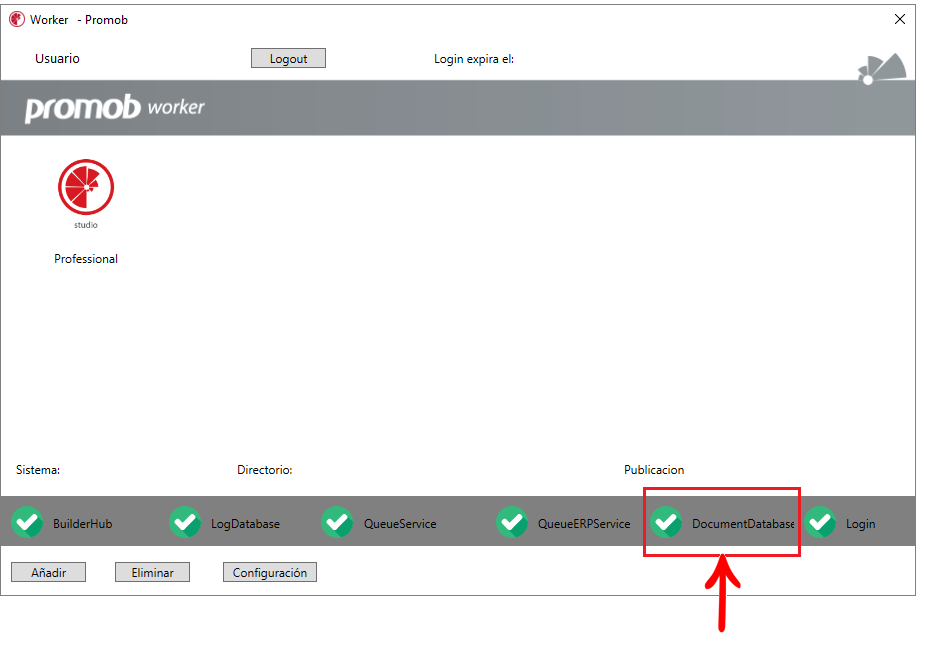The width and height of the screenshot is (925, 652).
Task: Click the Login green check status icon
Action: (821, 522)
